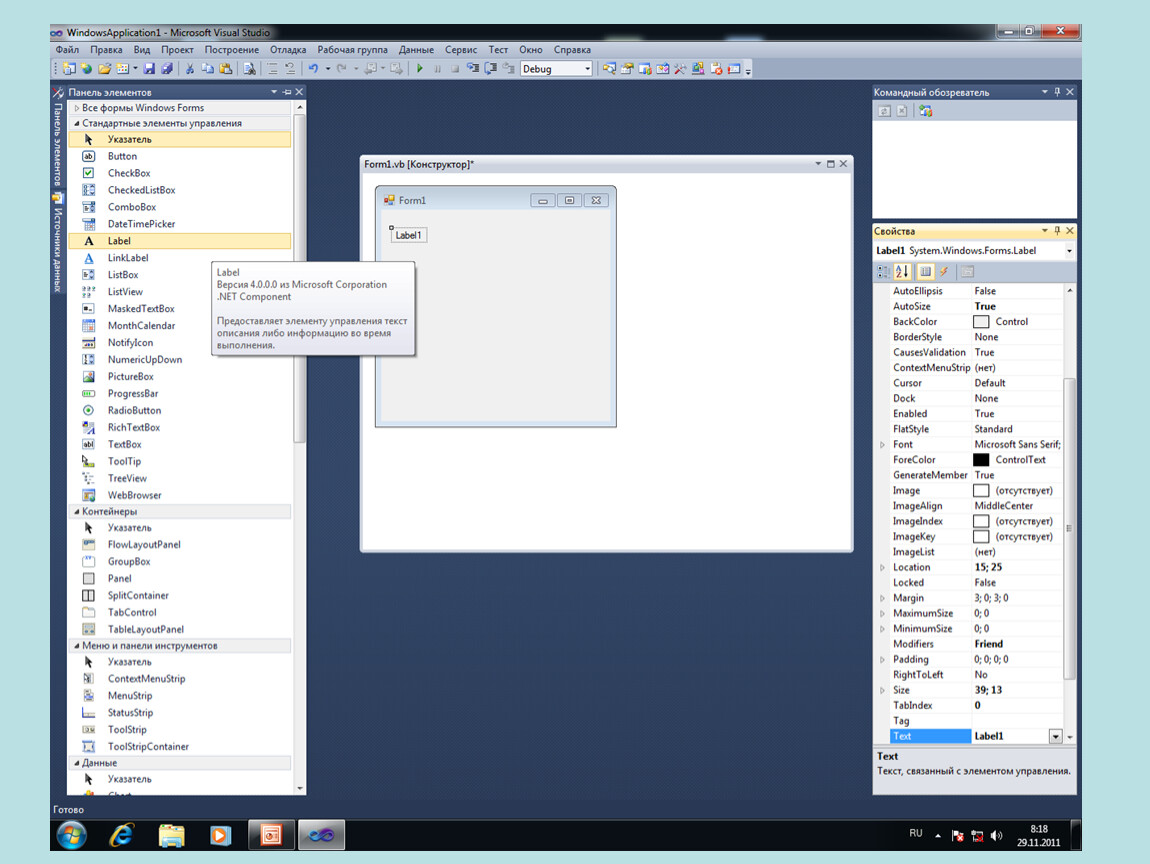Select the TextBox control in Toolbox
Viewport: 1150px width, 864px height.
(x=180, y=444)
